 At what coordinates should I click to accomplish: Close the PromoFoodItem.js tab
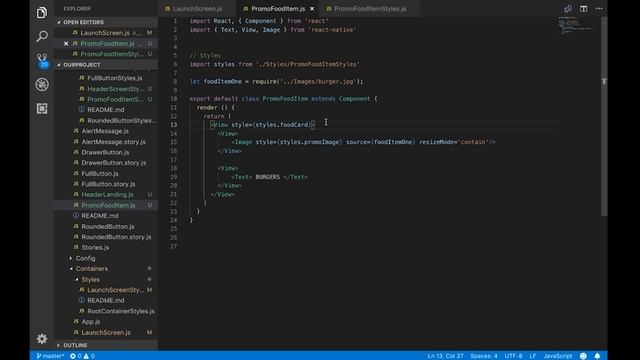pyautogui.click(x=312, y=9)
